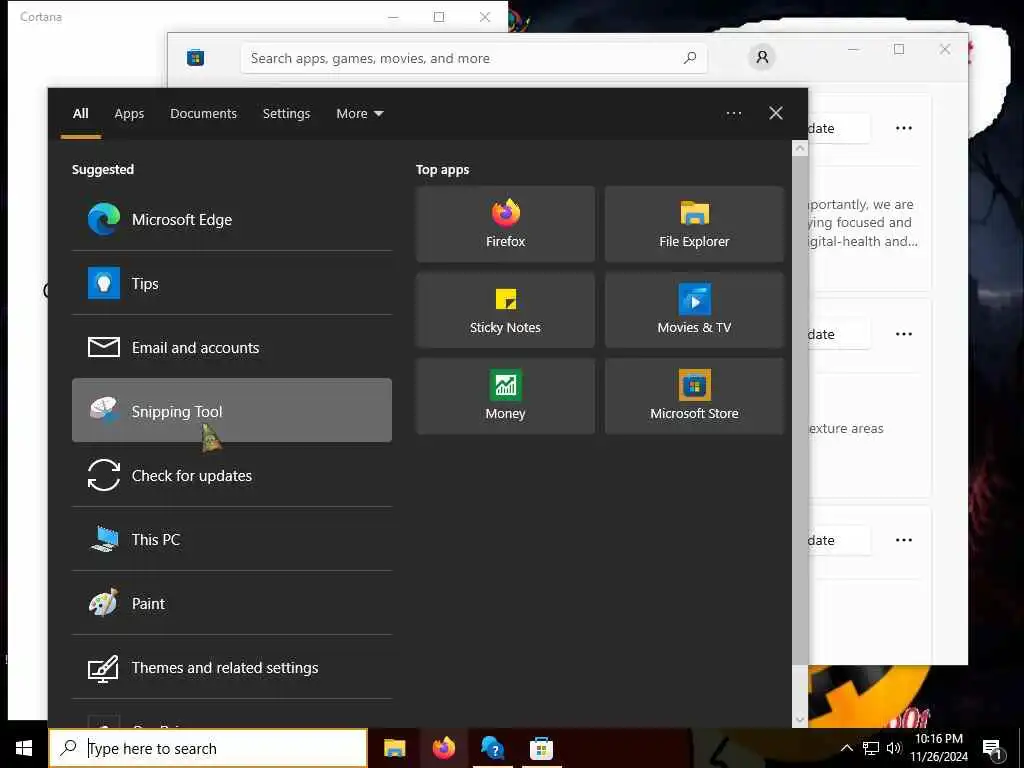Open search panel options ellipsis menu

click(x=734, y=114)
